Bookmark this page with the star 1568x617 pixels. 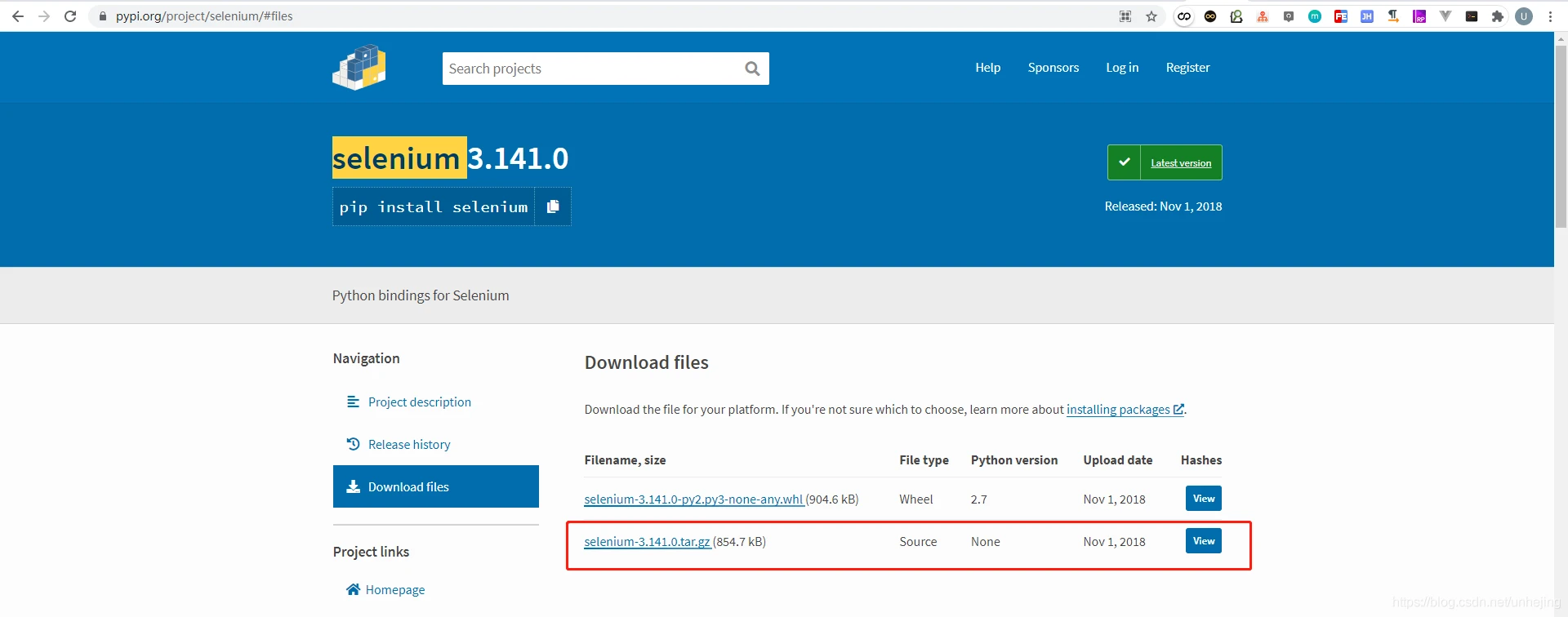(1151, 16)
